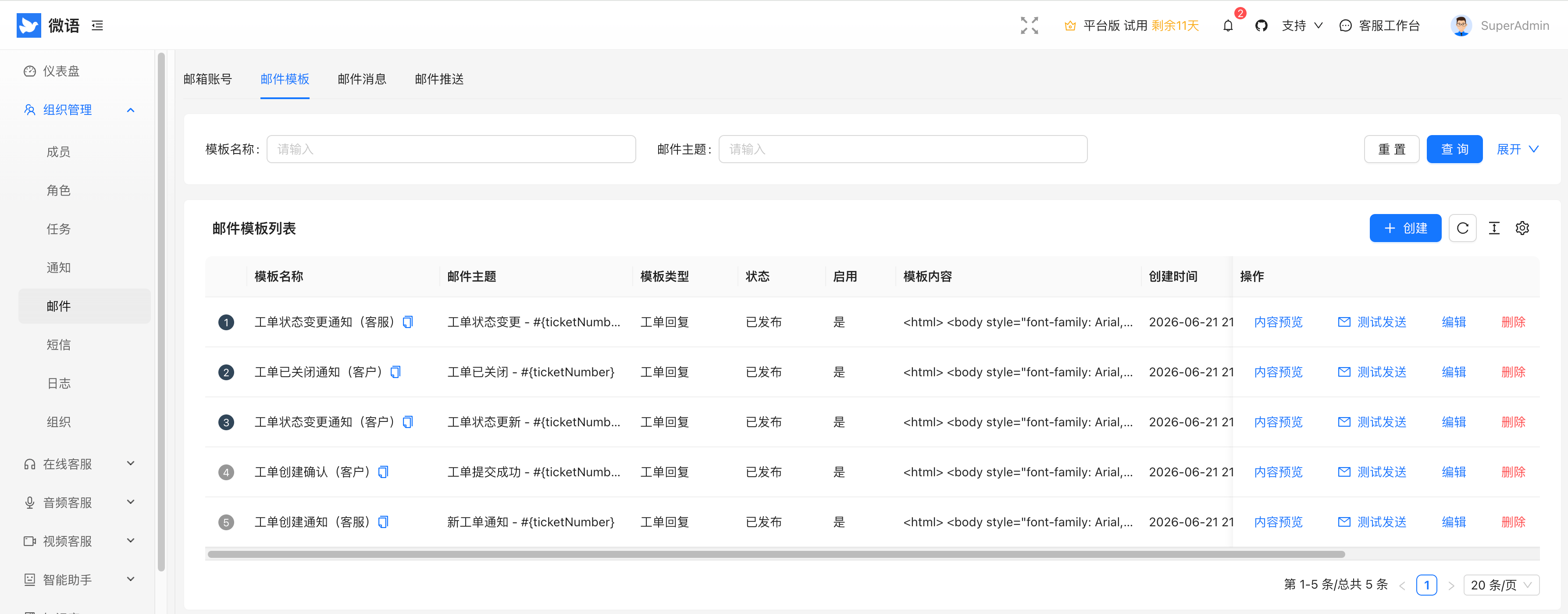Open 客服工作台 from the header
The image size is (1568, 614).
pyautogui.click(x=1380, y=25)
